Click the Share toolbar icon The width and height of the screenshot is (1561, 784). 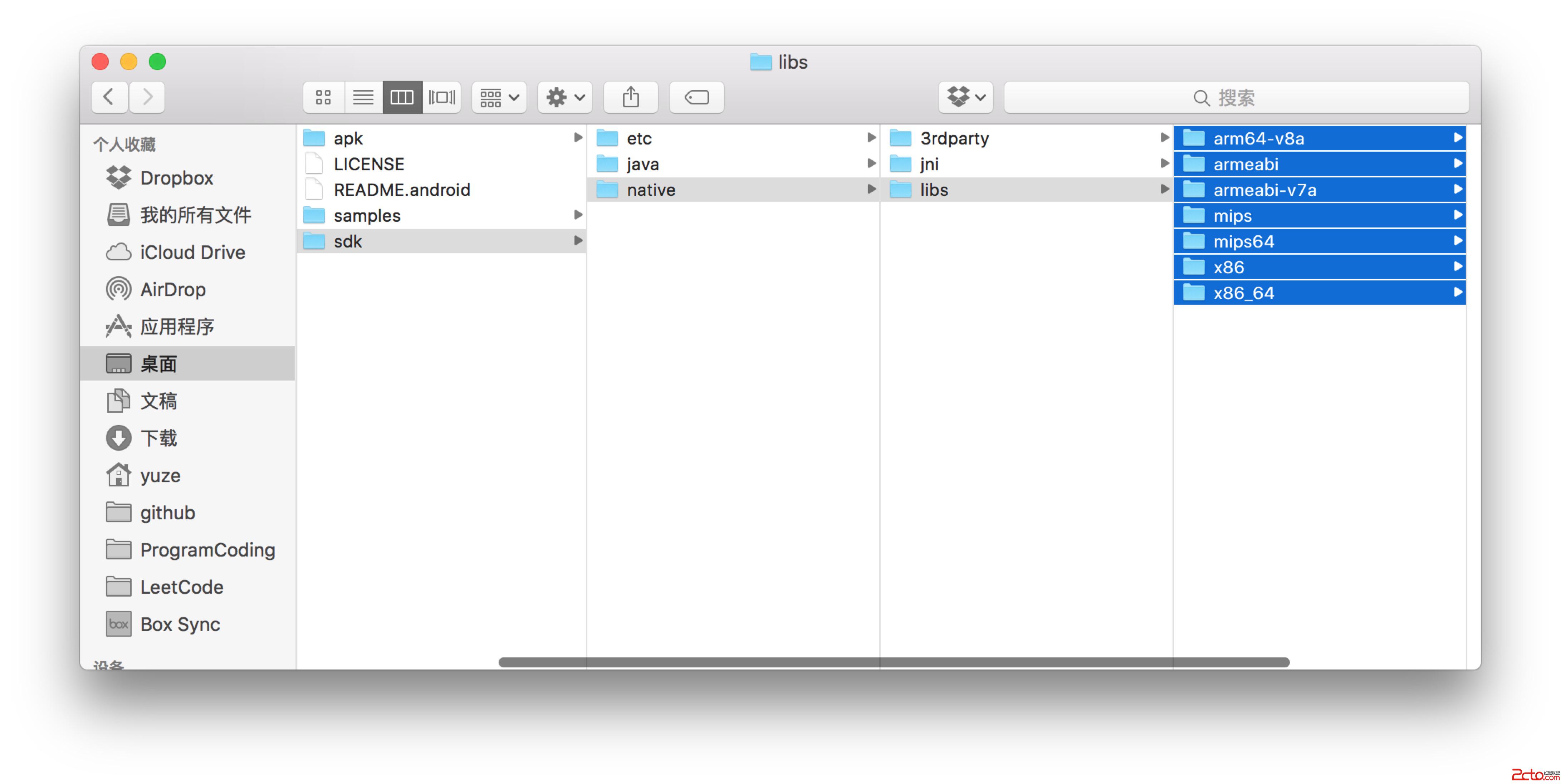click(630, 97)
